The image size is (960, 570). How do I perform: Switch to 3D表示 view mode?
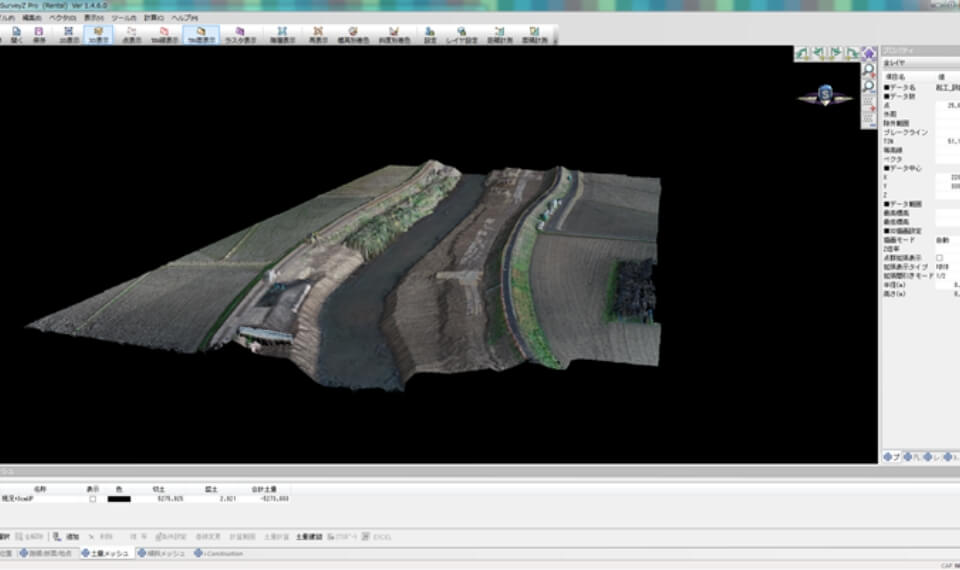coord(99,35)
